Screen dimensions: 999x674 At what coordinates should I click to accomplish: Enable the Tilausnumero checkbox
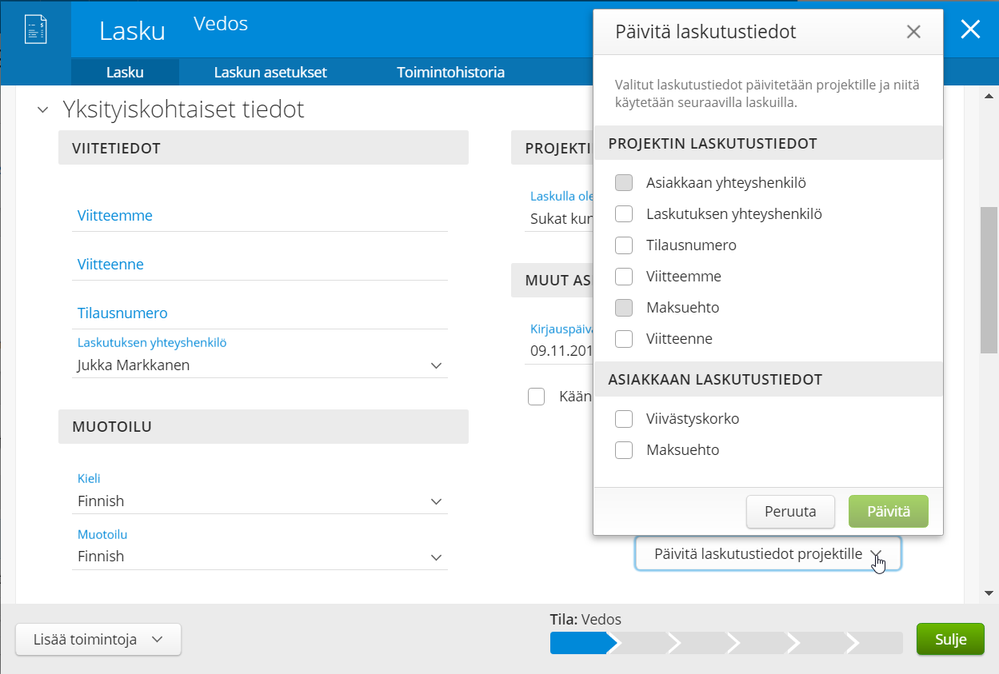[x=624, y=245]
